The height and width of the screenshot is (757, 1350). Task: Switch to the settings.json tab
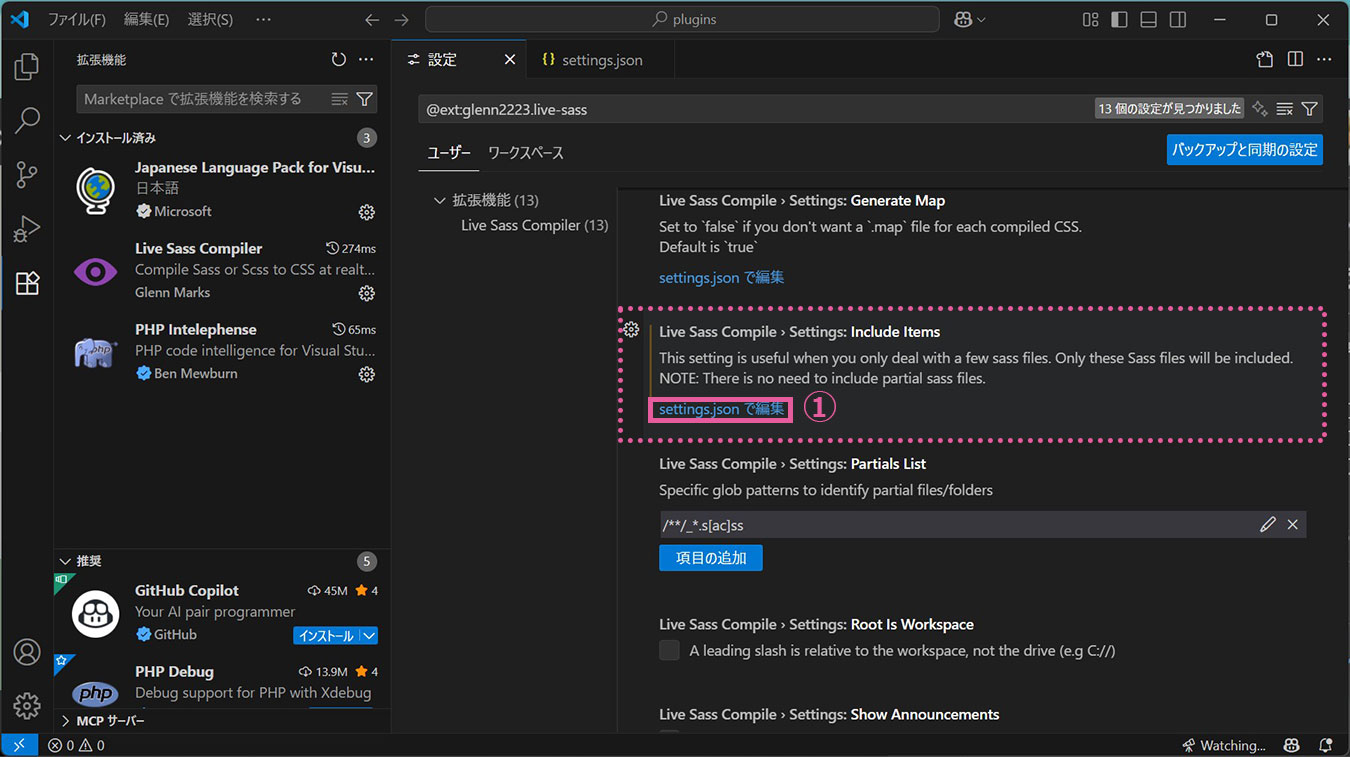point(601,60)
